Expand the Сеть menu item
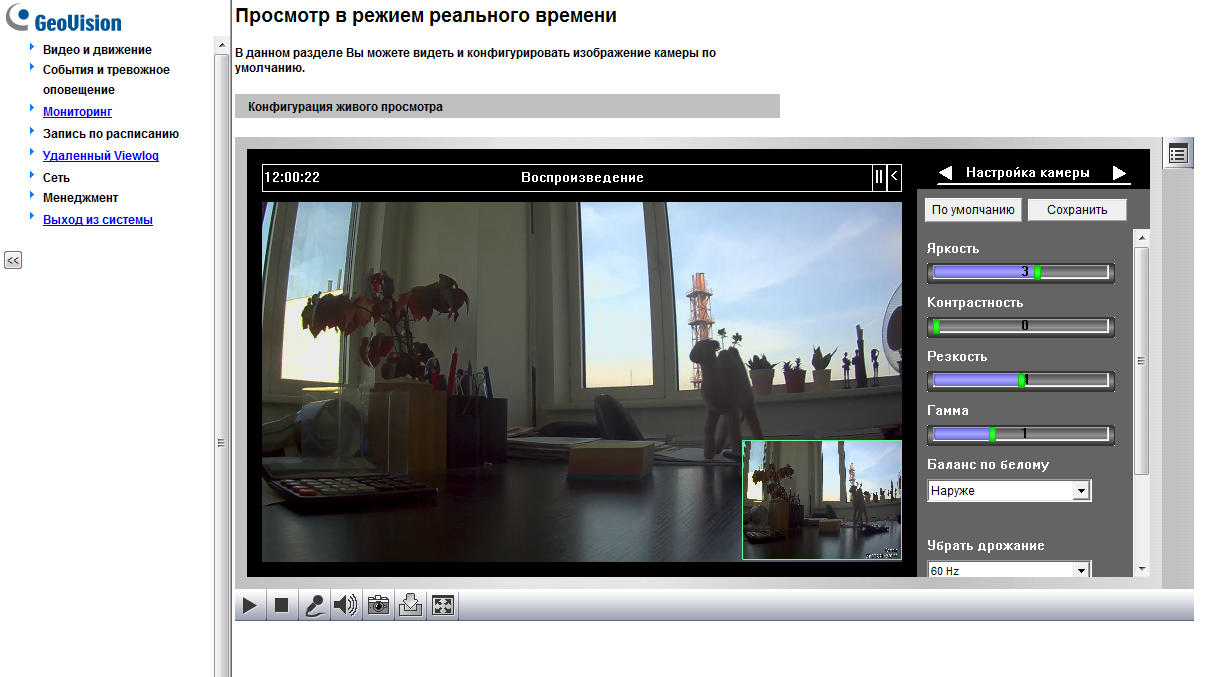Screen dimensions: 1232x677 (56, 177)
